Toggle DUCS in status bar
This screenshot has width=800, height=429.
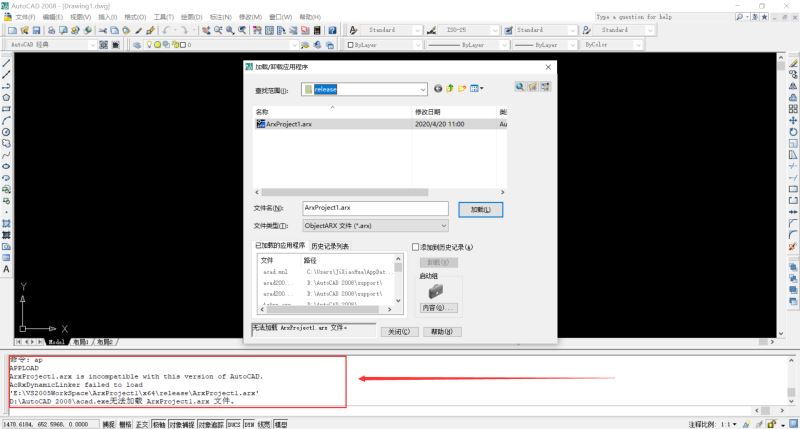click(x=234, y=424)
